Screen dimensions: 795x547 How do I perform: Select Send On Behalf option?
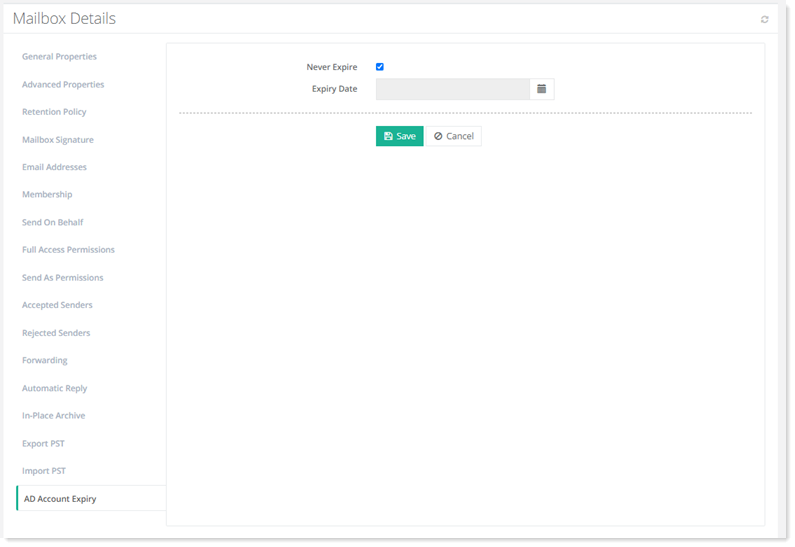(x=53, y=222)
